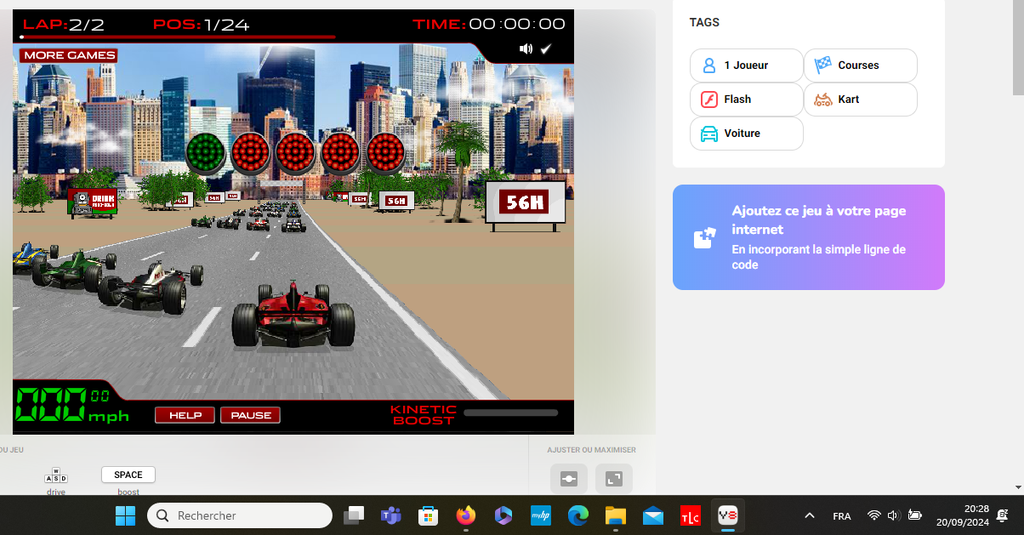Open the Voiture tag
The height and width of the screenshot is (535, 1024).
tap(746, 133)
